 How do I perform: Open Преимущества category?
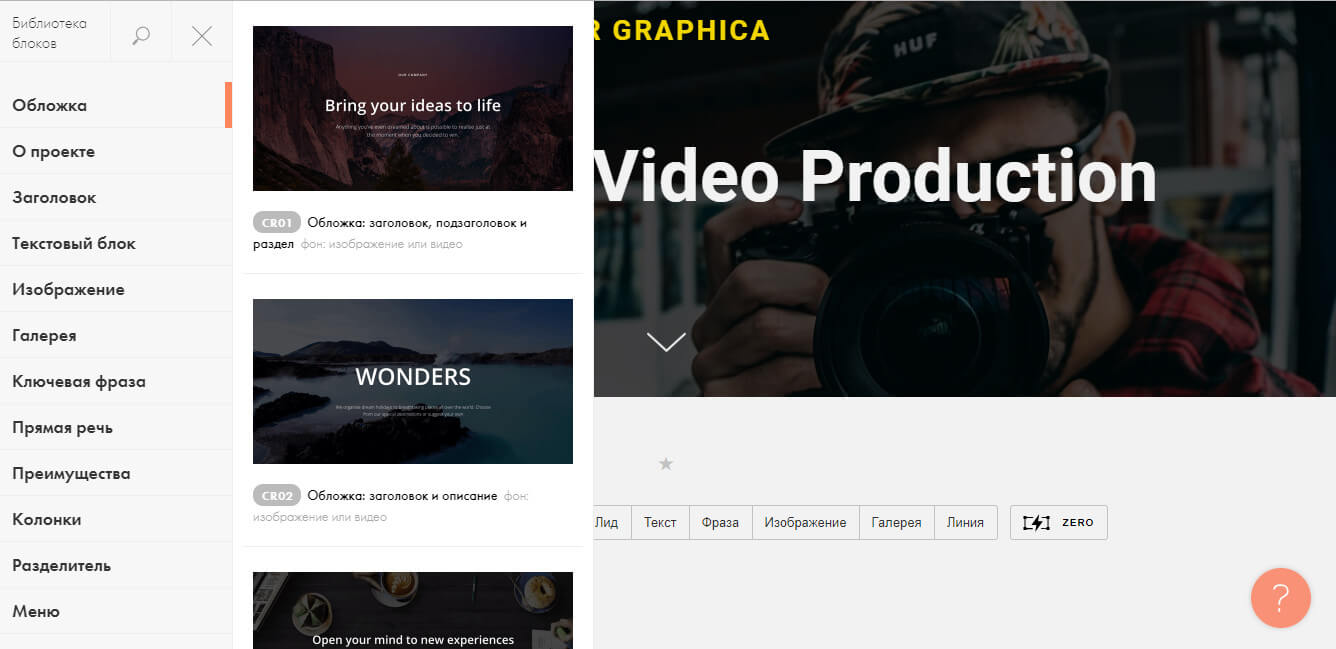pyautogui.click(x=116, y=473)
